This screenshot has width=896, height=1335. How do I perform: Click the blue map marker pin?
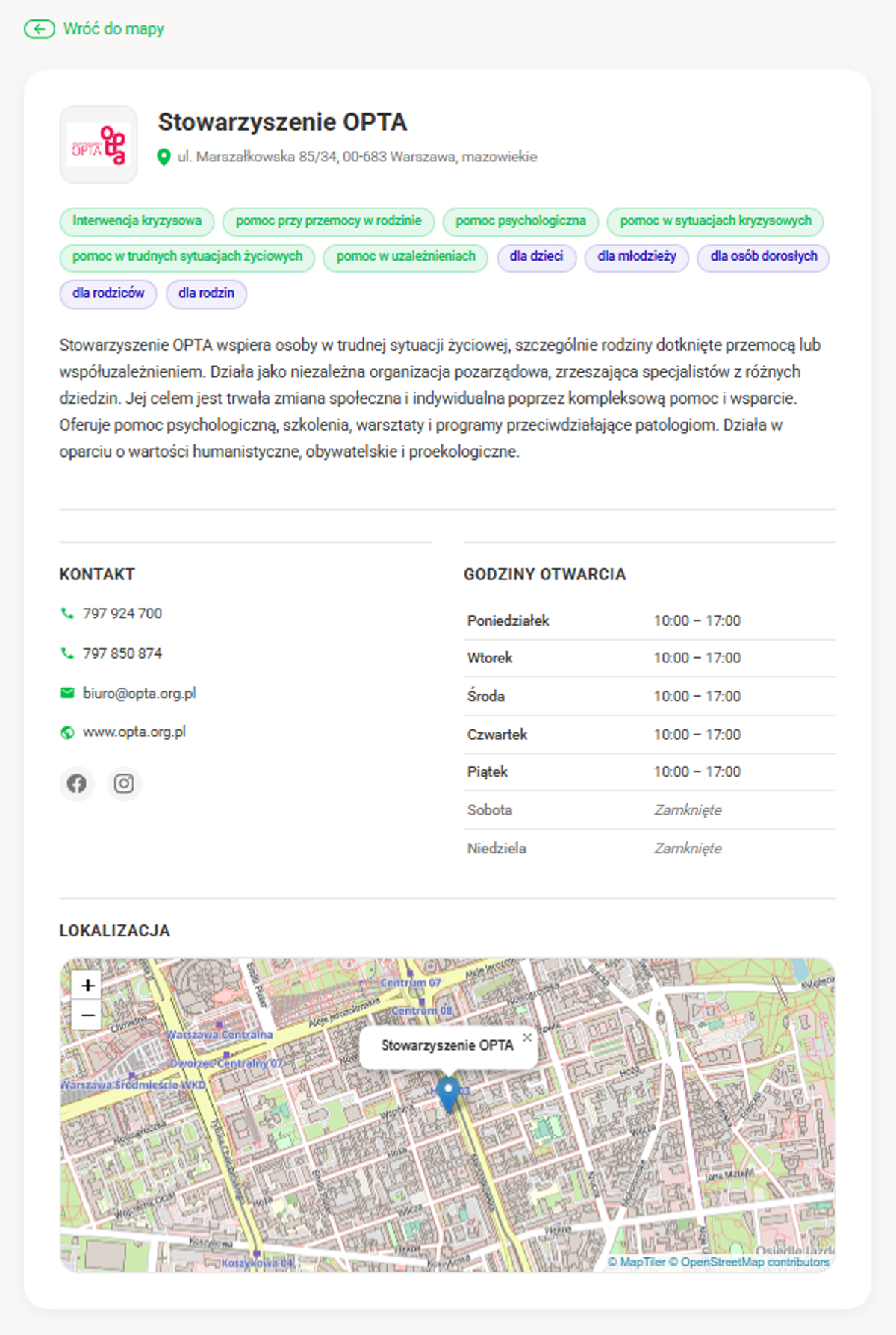(x=447, y=1093)
